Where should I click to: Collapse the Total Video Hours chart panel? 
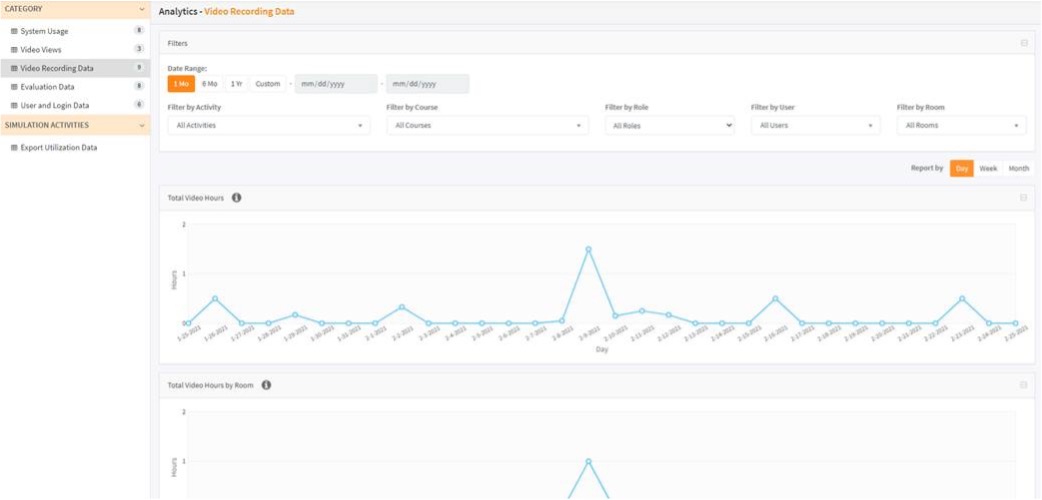(x=1023, y=198)
